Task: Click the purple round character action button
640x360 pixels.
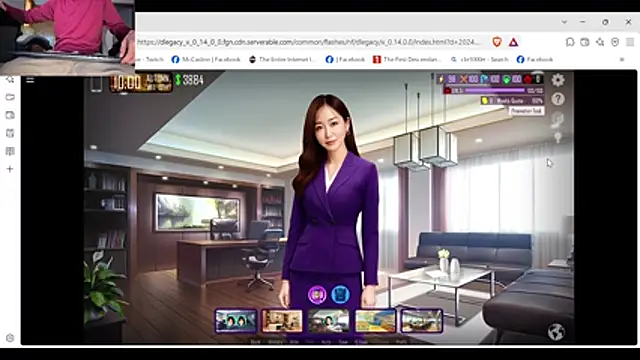Action: [x=317, y=294]
